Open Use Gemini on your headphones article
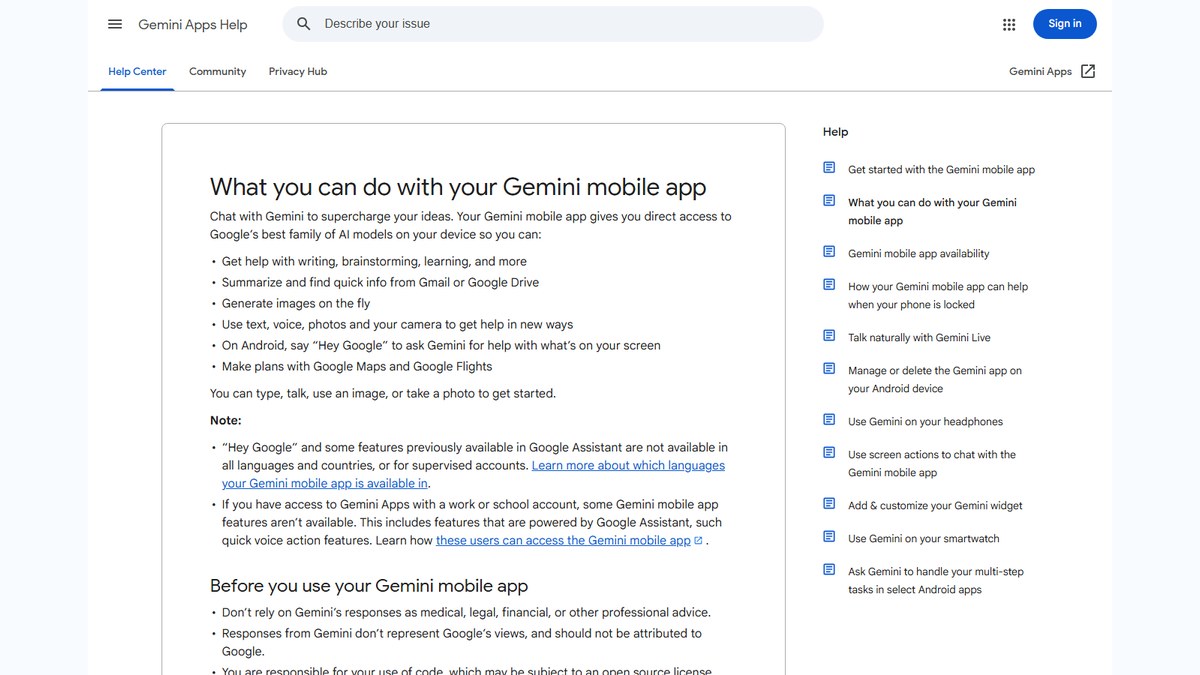 pyautogui.click(x=925, y=422)
